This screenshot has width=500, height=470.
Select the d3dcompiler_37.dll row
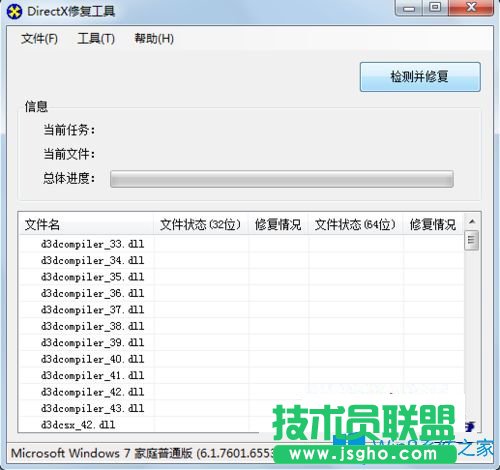click(x=241, y=310)
